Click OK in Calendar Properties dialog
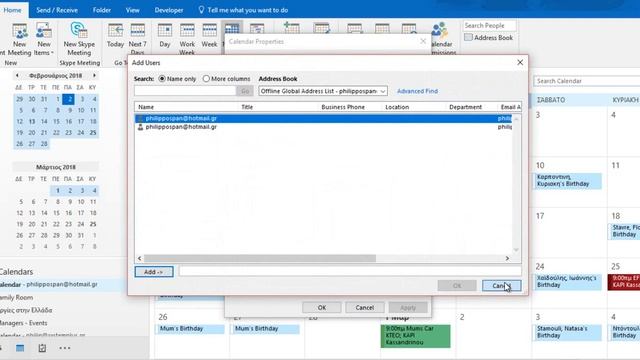The width and height of the screenshot is (640, 360). [x=322, y=308]
